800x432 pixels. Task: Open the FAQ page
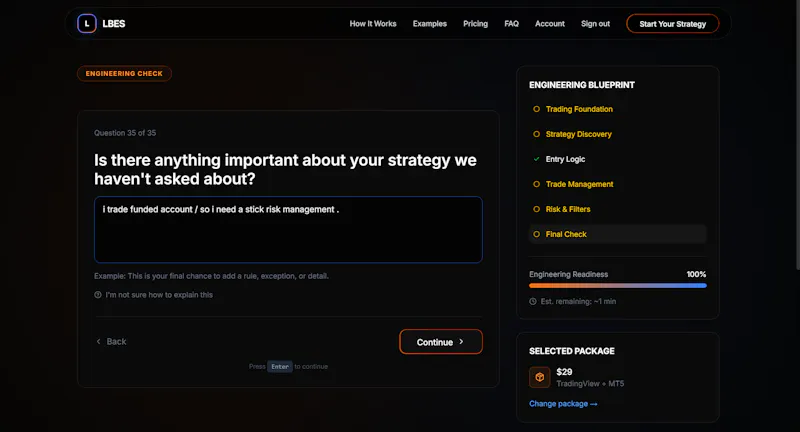(x=511, y=24)
